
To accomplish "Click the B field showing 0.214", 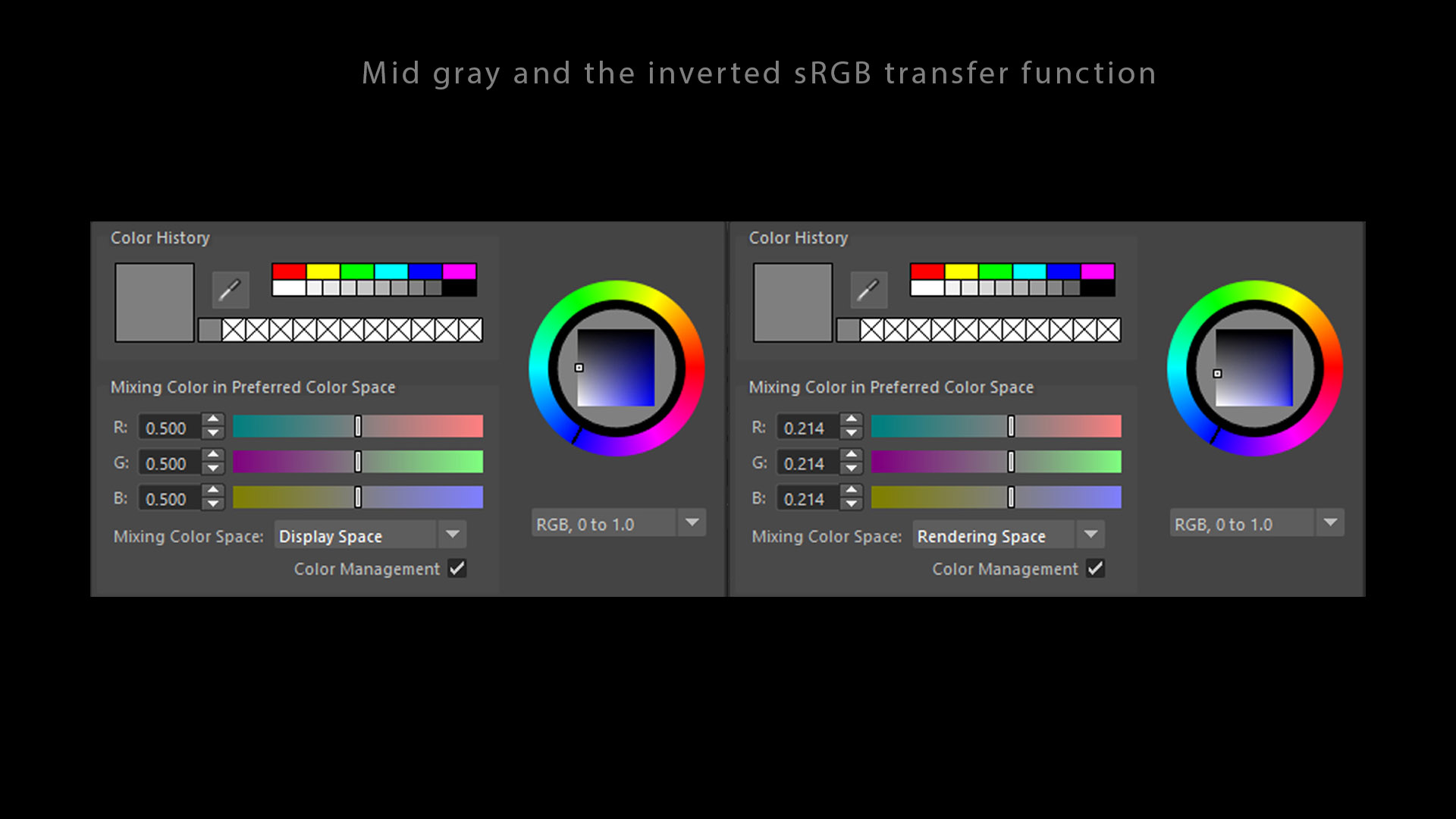I will 808,499.
